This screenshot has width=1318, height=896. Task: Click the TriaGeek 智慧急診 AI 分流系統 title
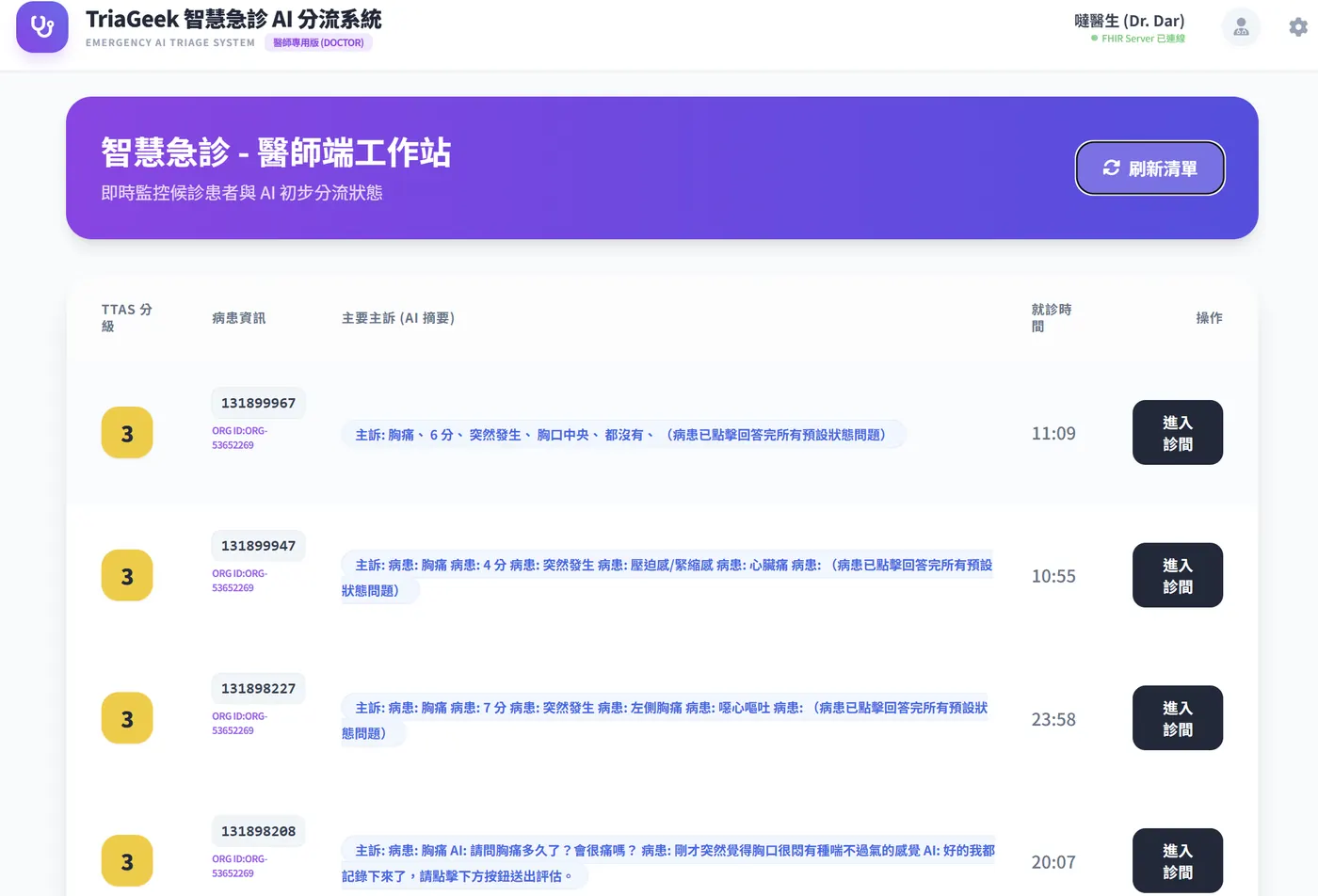233,19
